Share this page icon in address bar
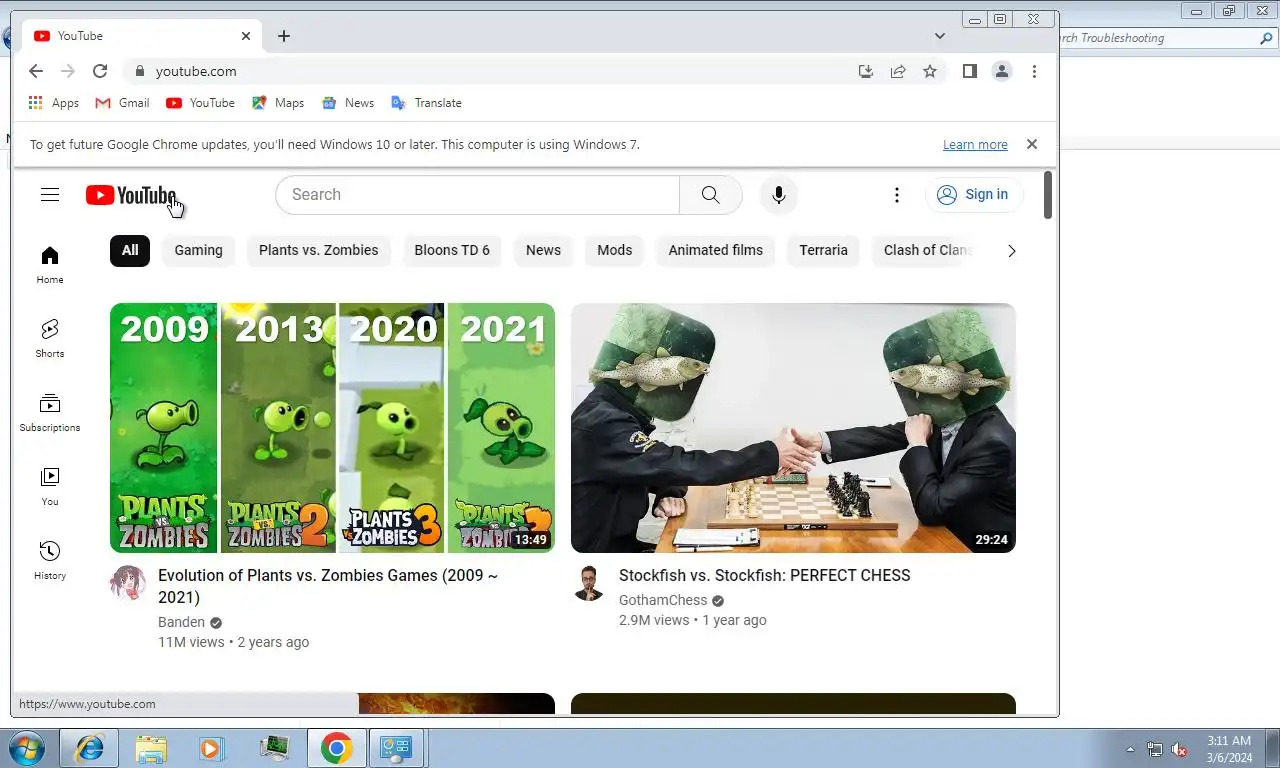 click(x=898, y=71)
